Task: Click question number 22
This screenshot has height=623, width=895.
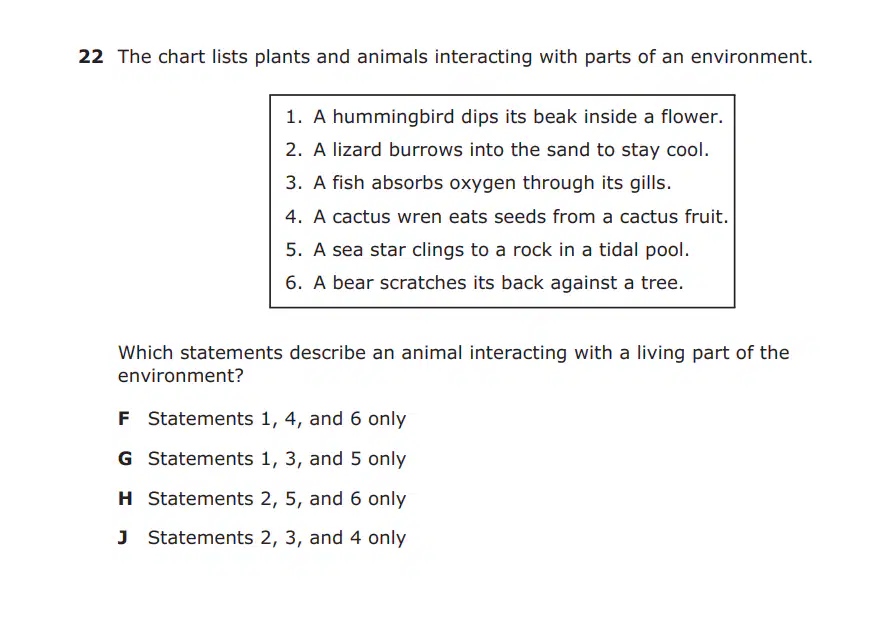Action: 91,57
